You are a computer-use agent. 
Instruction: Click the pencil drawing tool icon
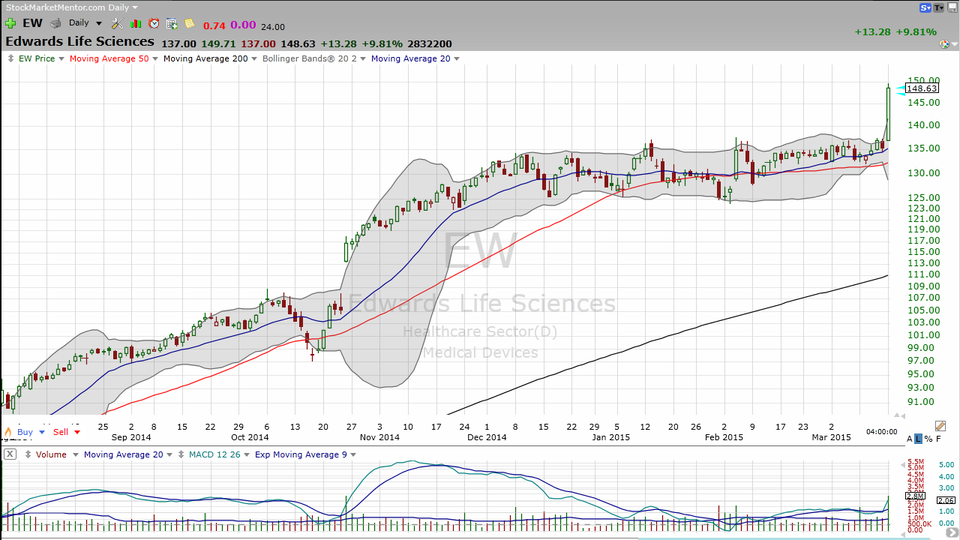coord(941,426)
